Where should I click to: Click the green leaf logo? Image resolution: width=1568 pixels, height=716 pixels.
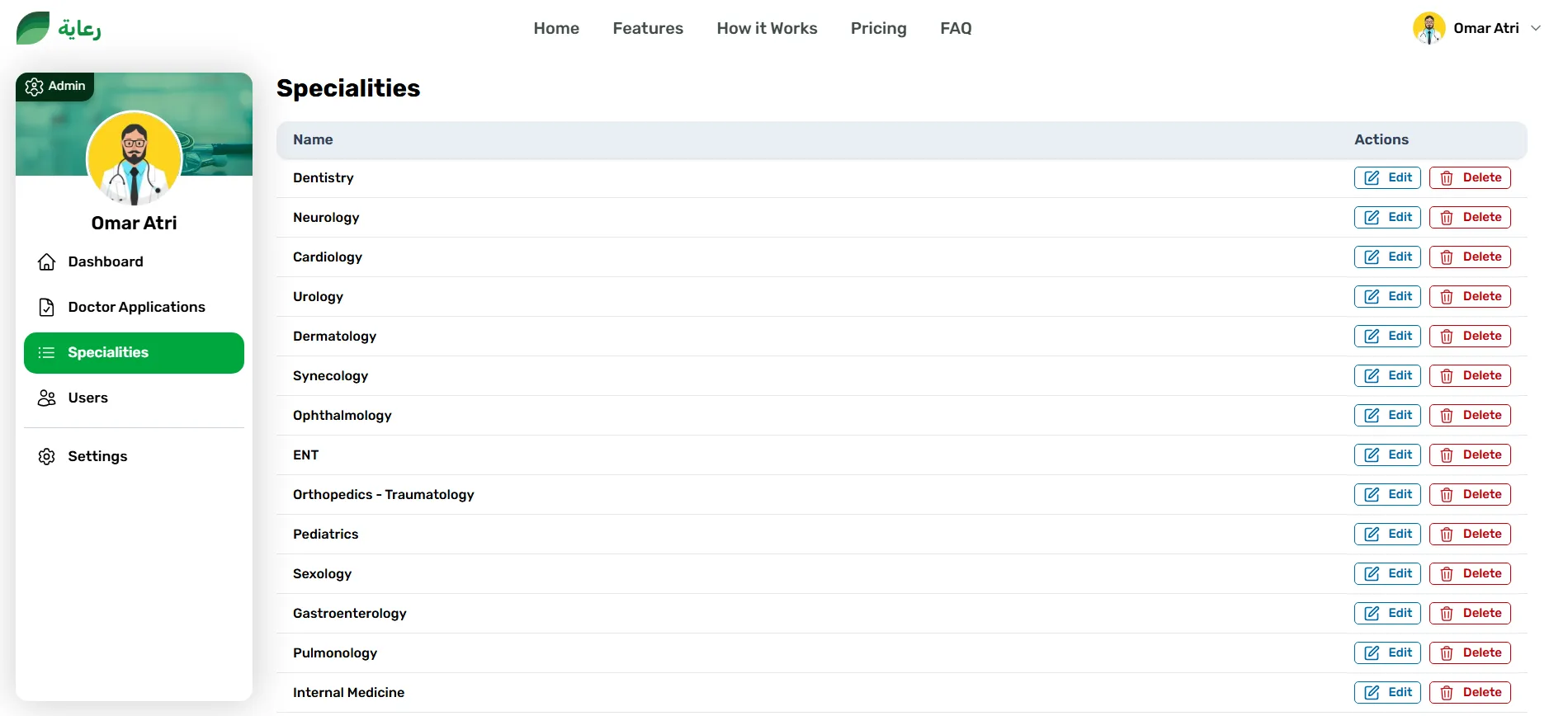[33, 28]
